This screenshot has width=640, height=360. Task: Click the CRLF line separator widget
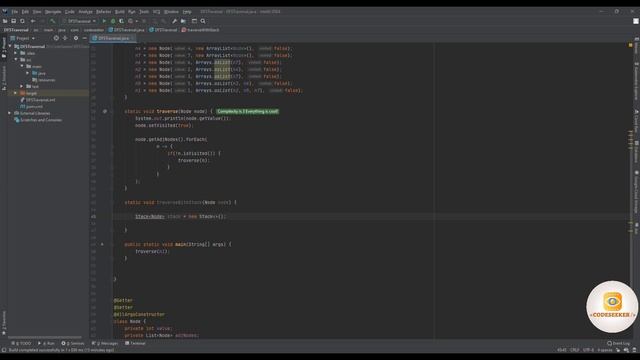tap(575, 350)
